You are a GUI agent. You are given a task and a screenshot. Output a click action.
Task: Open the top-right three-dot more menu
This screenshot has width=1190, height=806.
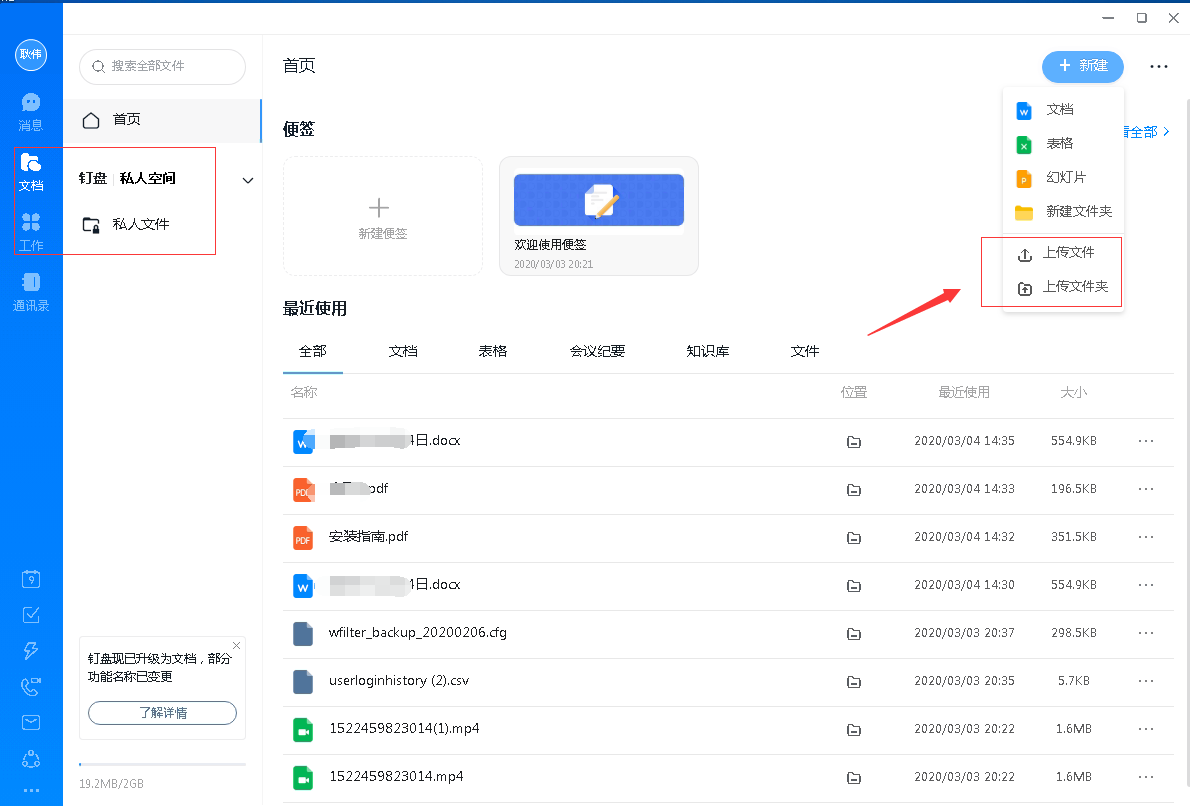click(x=1158, y=67)
